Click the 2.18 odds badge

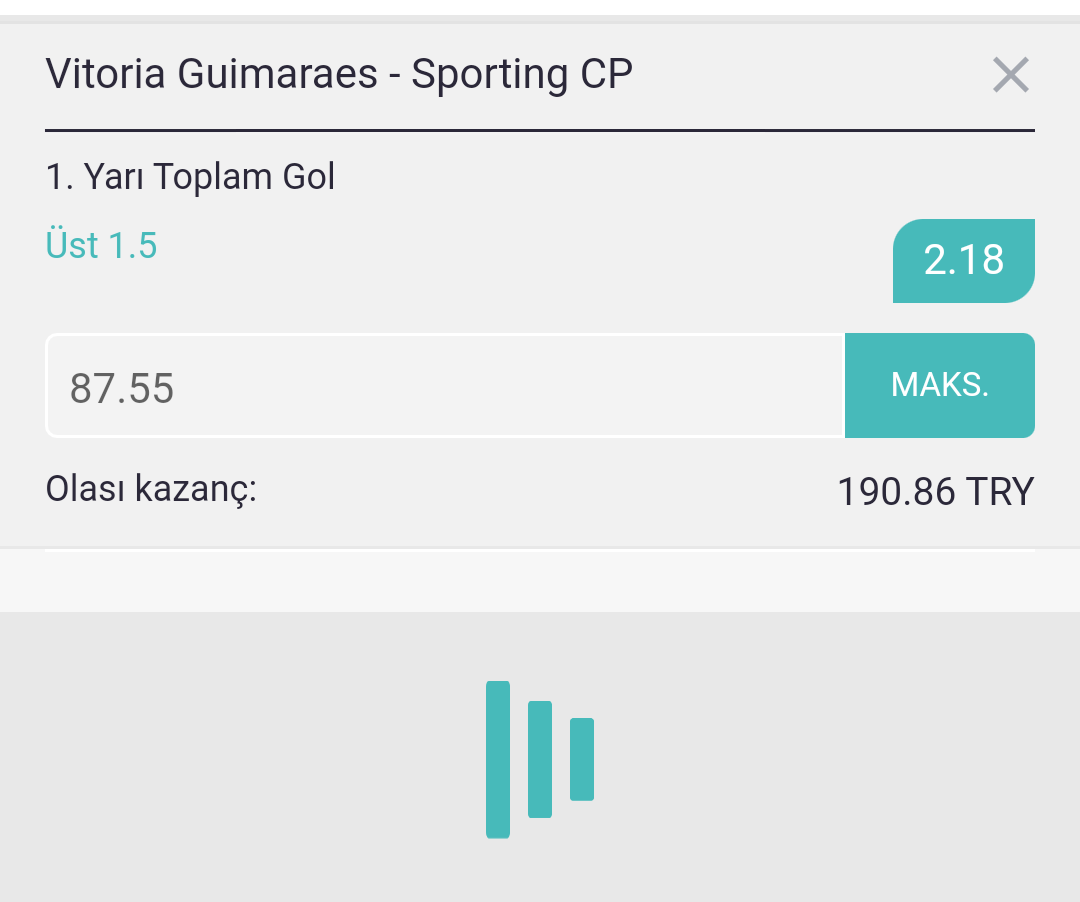(x=964, y=260)
